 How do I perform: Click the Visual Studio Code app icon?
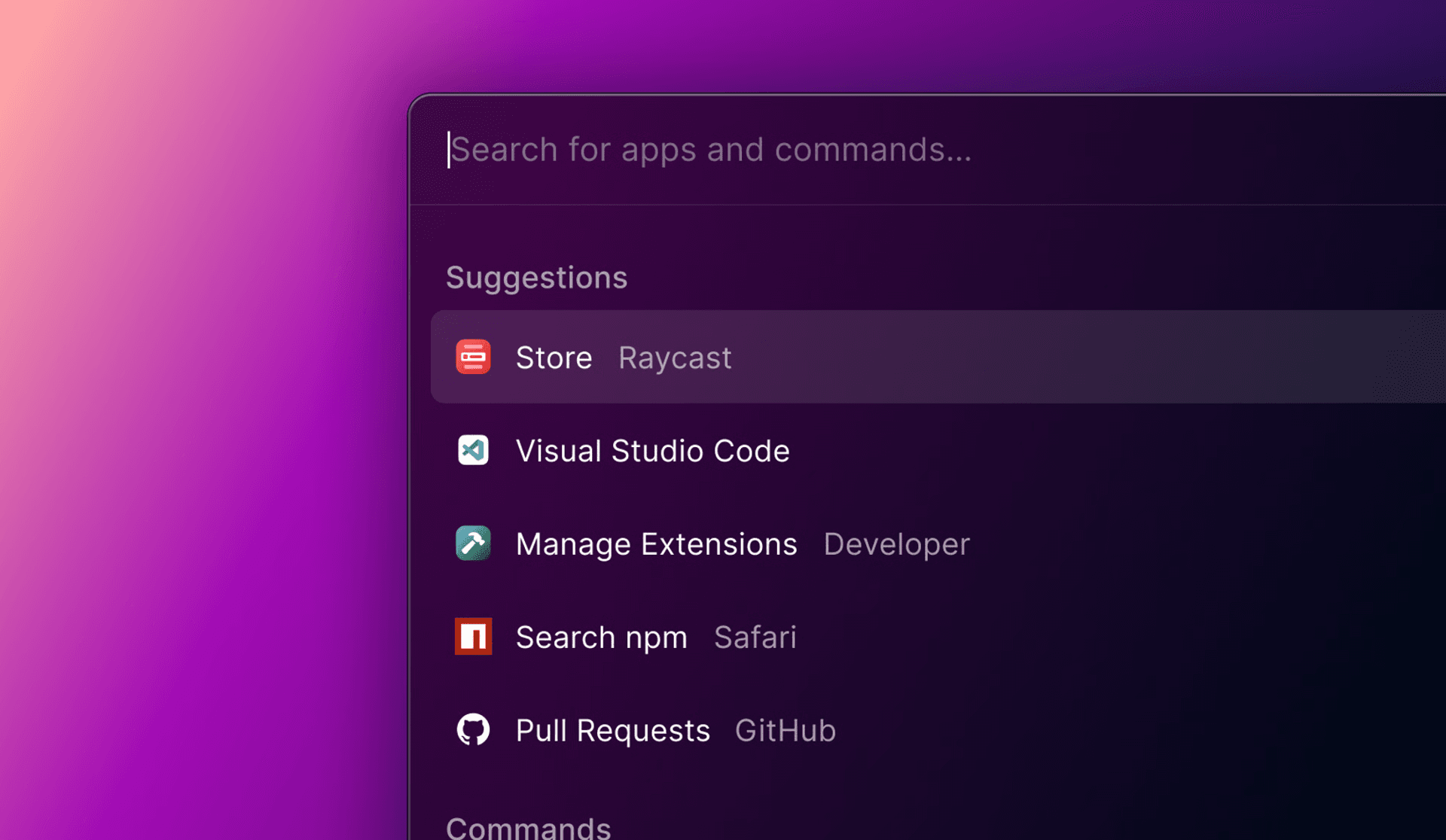point(473,450)
